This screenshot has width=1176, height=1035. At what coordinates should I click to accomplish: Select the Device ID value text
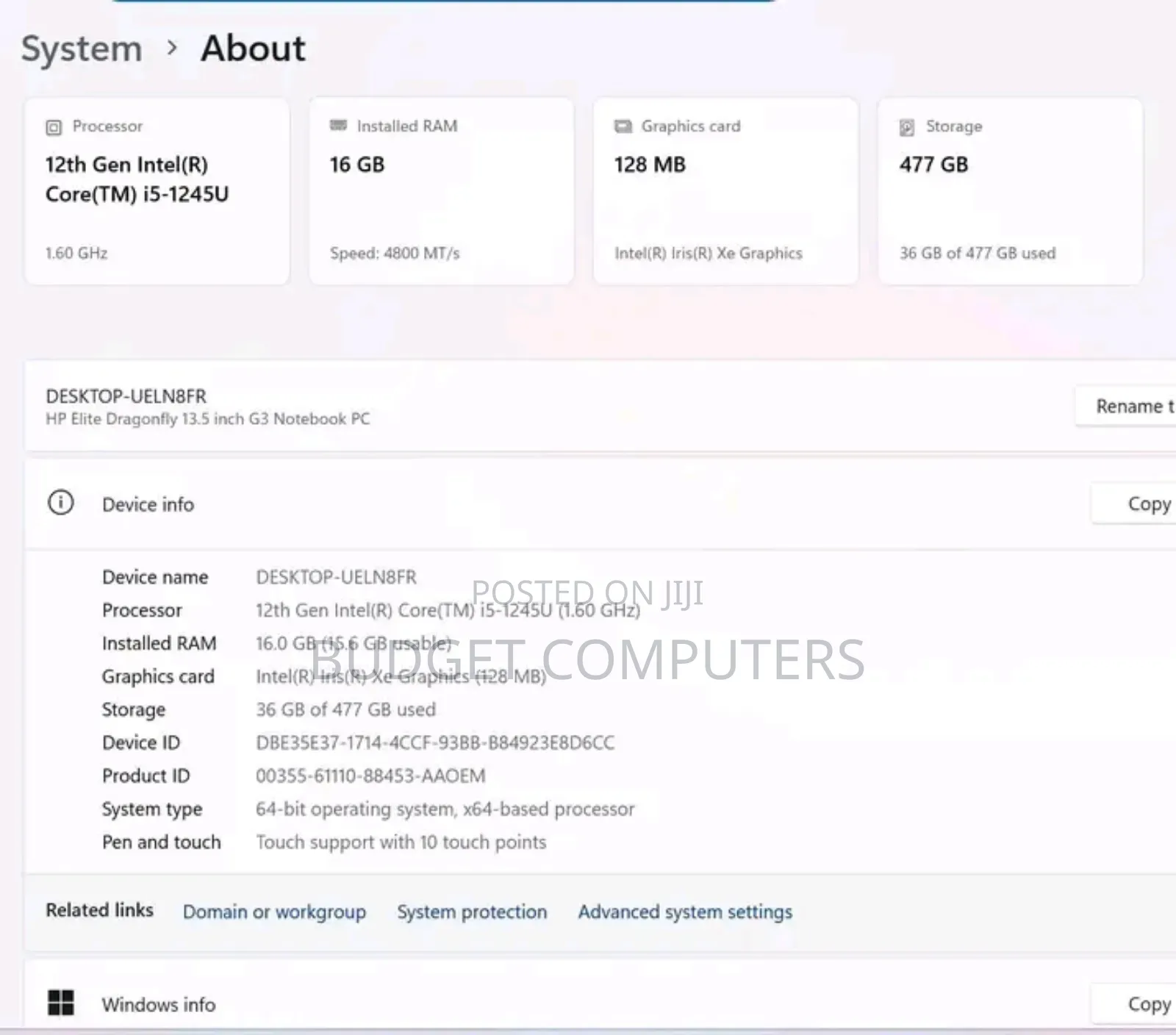(435, 742)
